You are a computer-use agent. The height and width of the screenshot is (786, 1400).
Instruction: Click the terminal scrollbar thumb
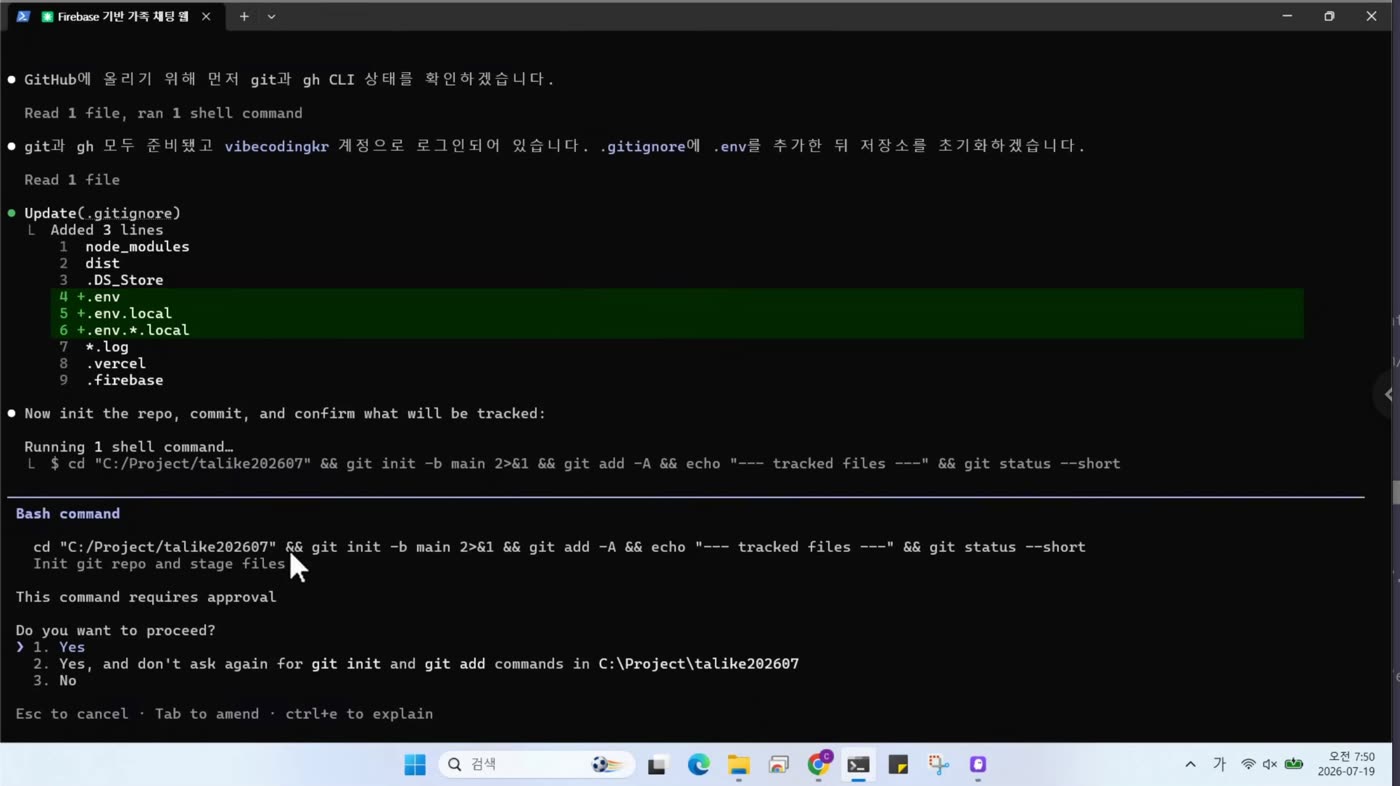click(x=1395, y=492)
